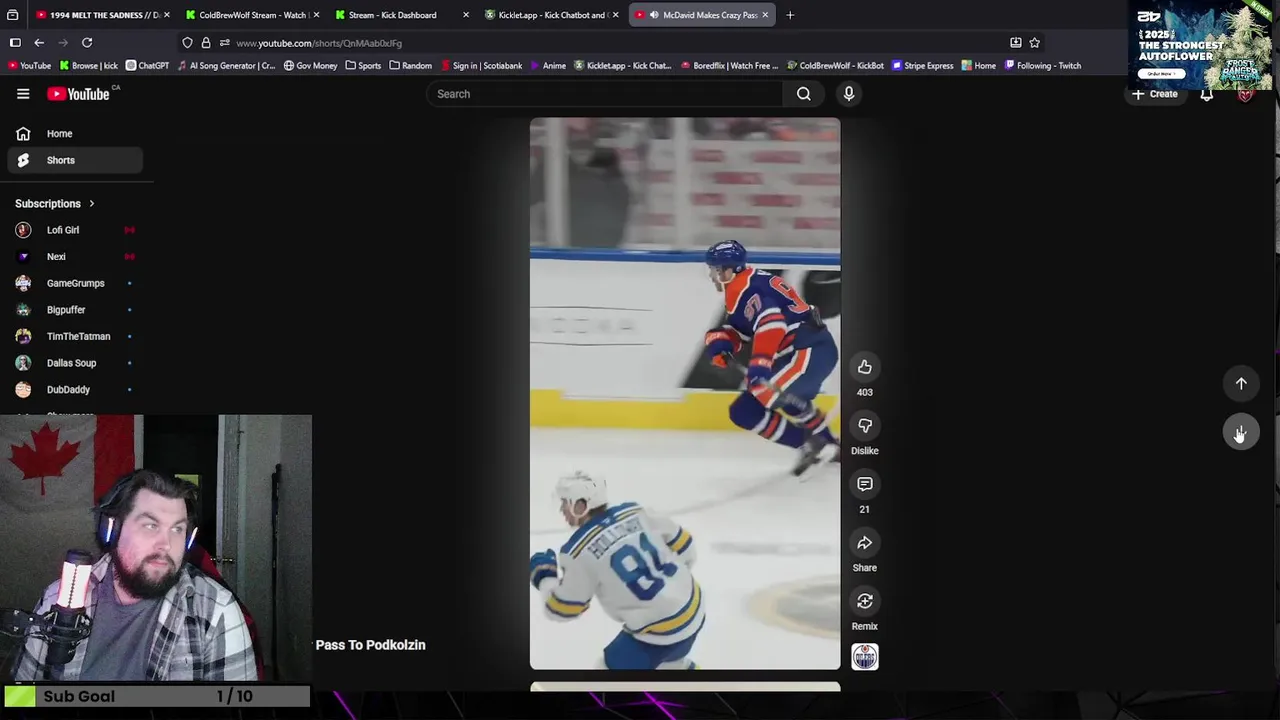This screenshot has width=1280, height=720.
Task: Open the sidebar panel toggle icon
Action: [x=15, y=43]
